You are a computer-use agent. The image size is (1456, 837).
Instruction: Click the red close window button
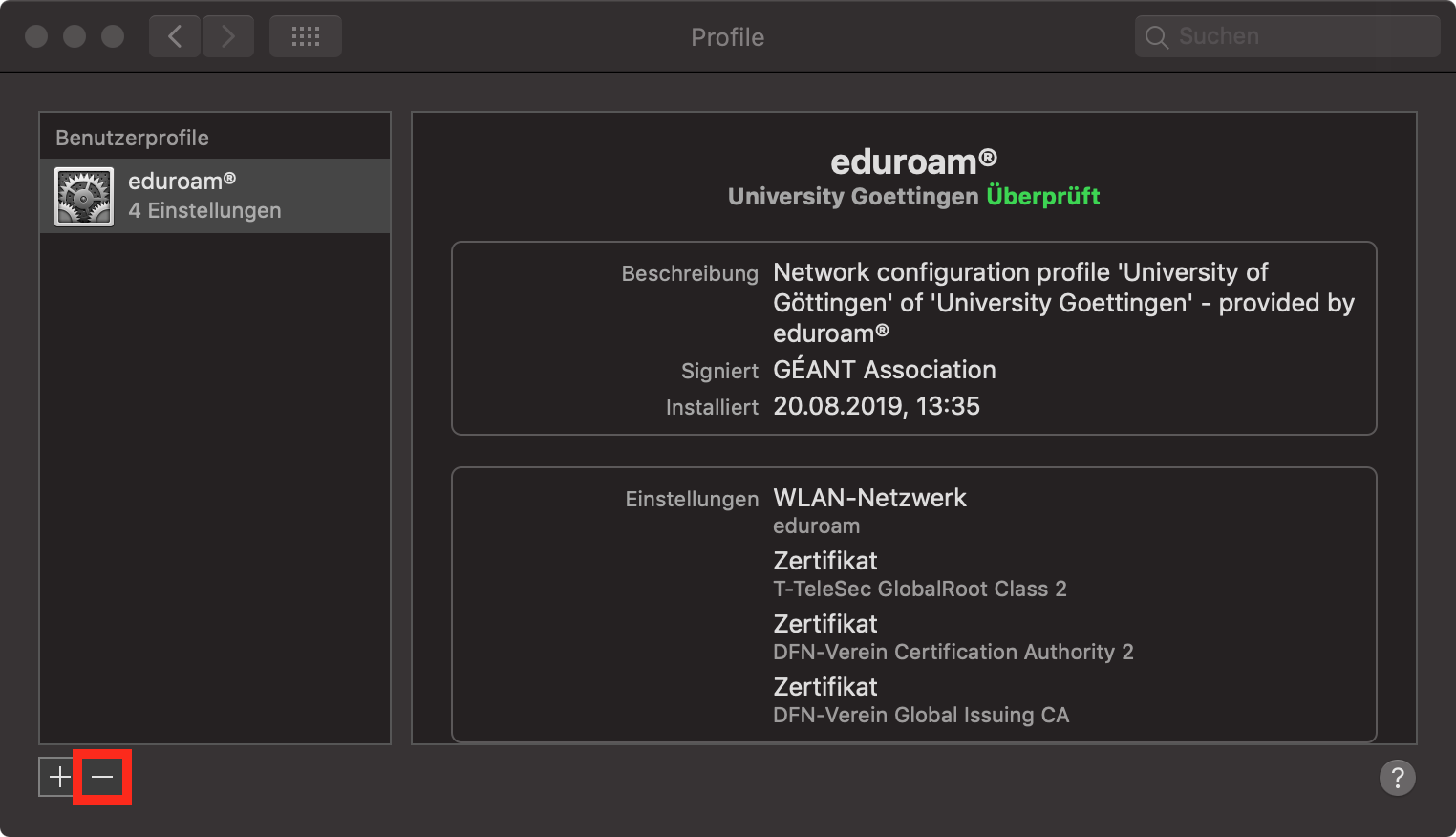click(x=36, y=36)
